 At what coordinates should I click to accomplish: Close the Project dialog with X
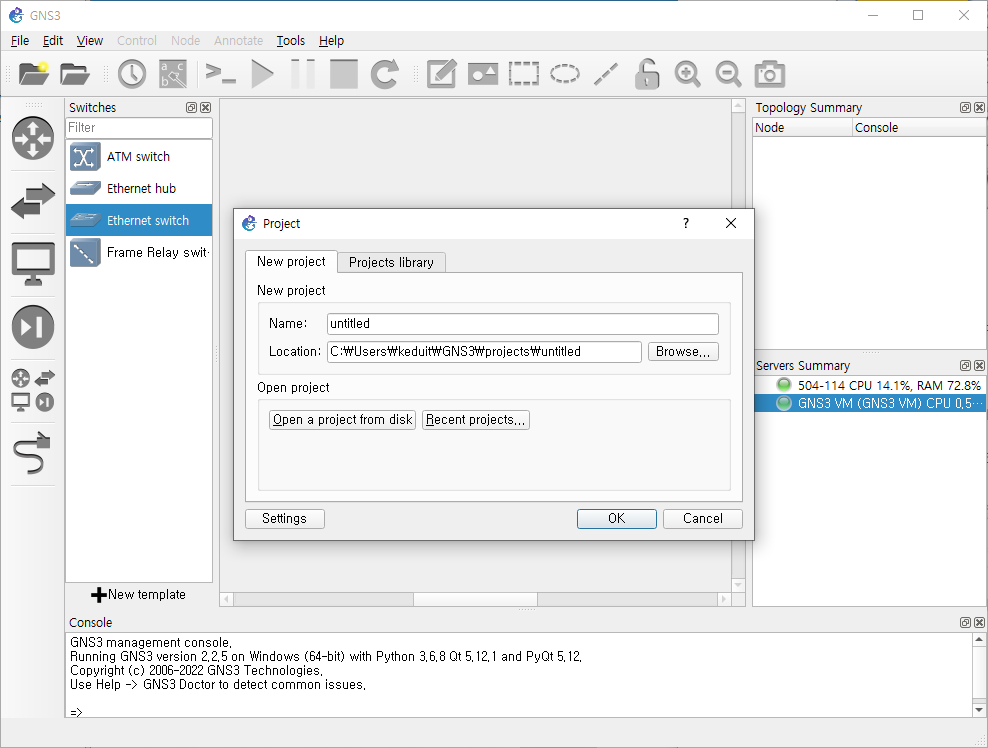tap(731, 223)
